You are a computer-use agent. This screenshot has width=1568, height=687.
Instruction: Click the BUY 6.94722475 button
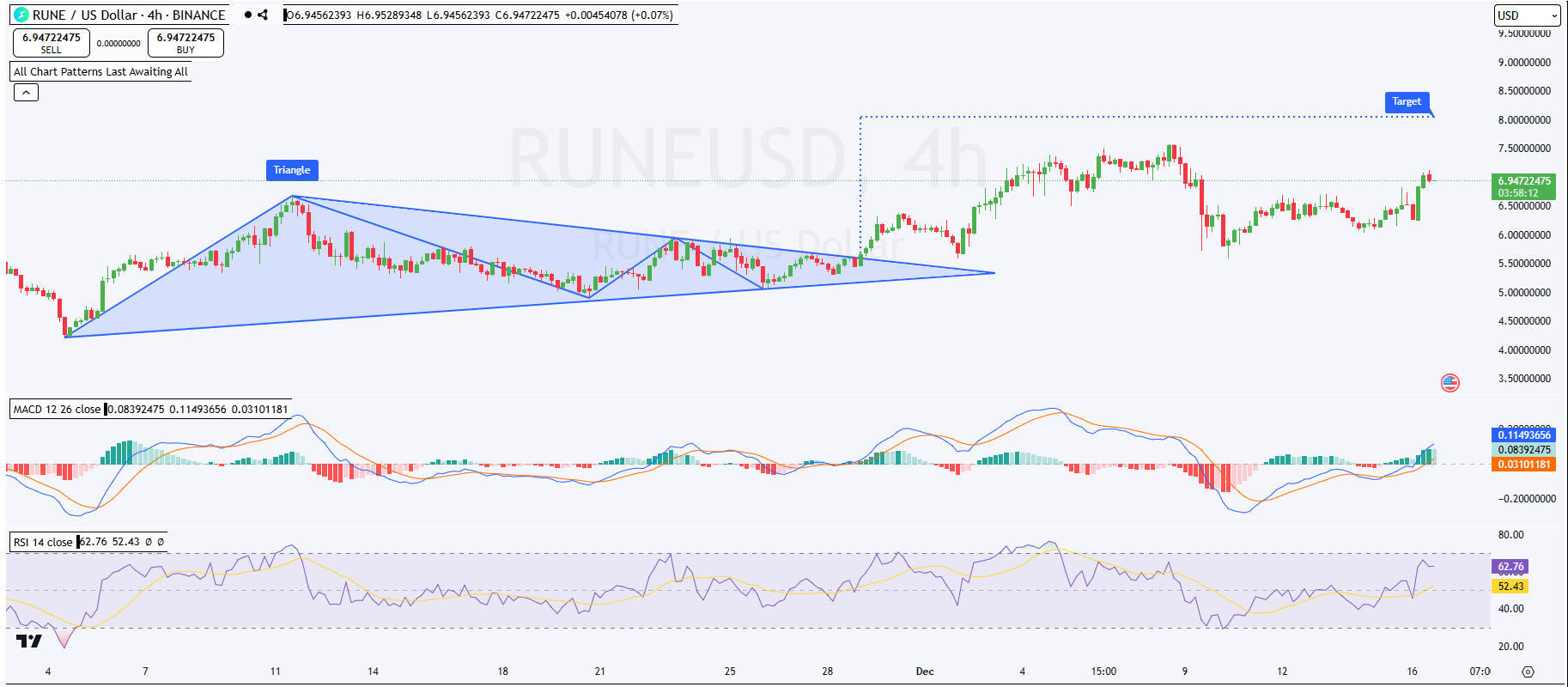(x=185, y=43)
